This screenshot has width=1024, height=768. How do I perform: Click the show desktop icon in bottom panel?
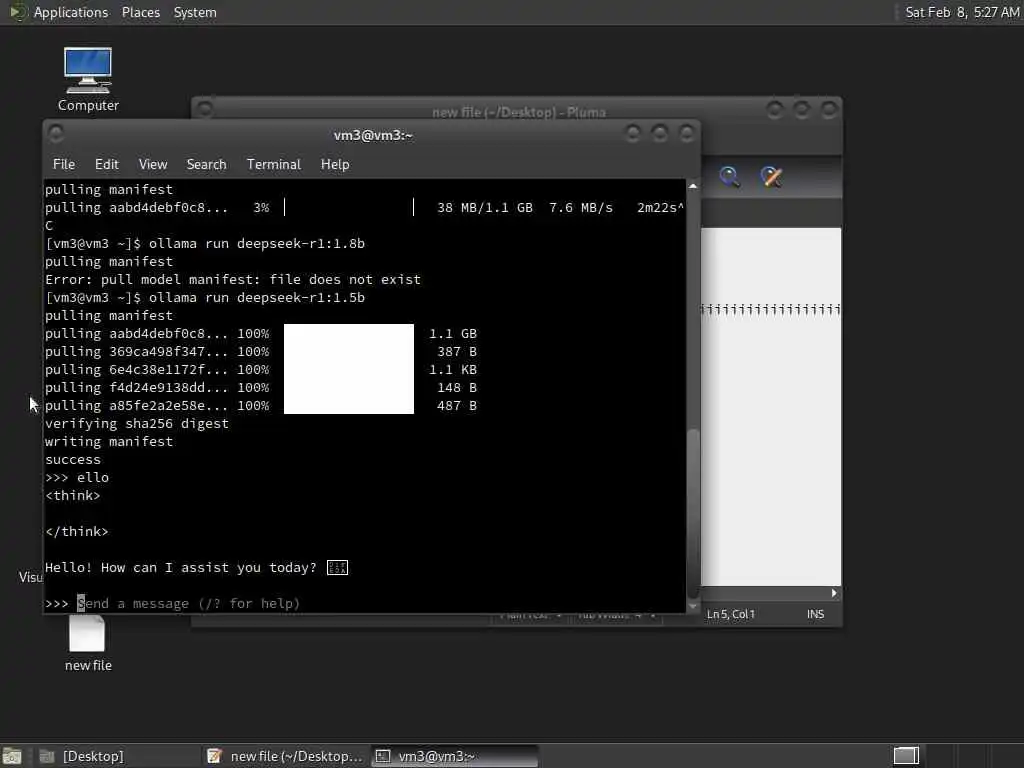pyautogui.click(x=12, y=756)
